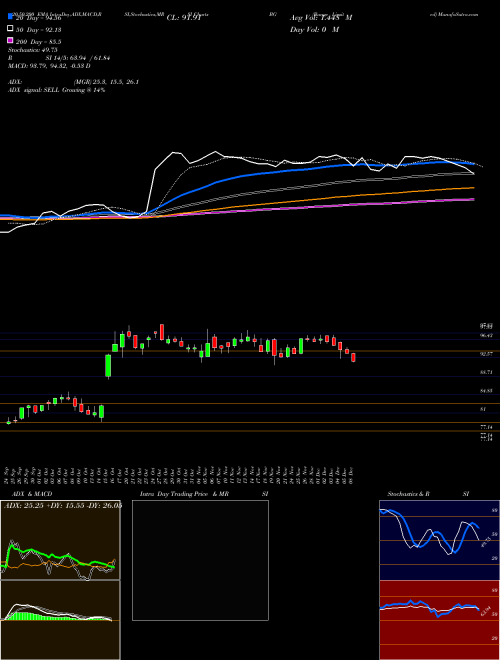Click the 'Day Vol: 0 M' label
This screenshot has height=660, width=500.
click(x=314, y=29)
